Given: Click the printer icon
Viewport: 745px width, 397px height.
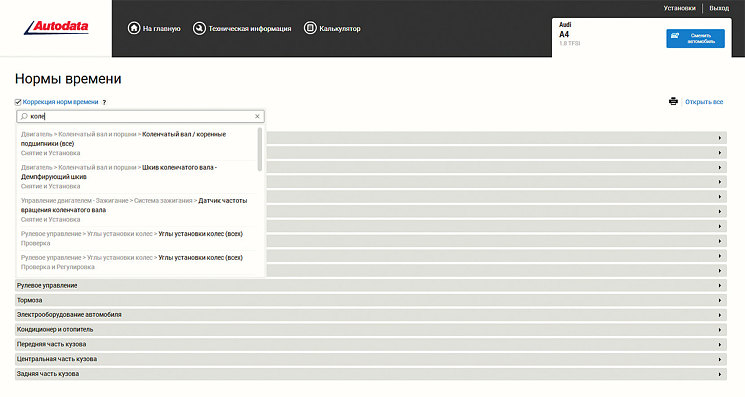Looking at the screenshot, I should click(673, 101).
